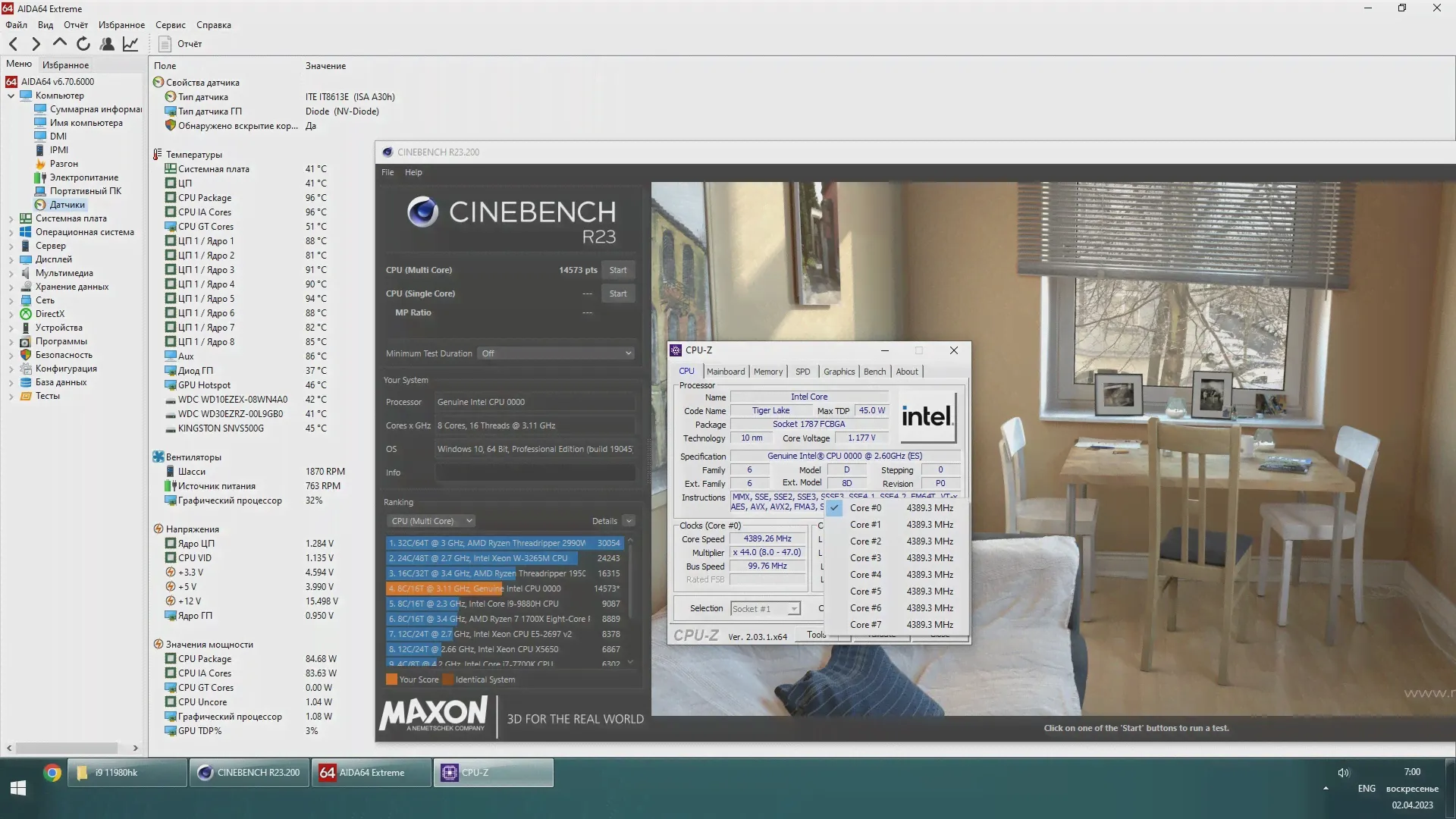Screen dimensions: 1456x819
Task: Click the AIDA64 back navigation arrow
Action: (x=13, y=44)
